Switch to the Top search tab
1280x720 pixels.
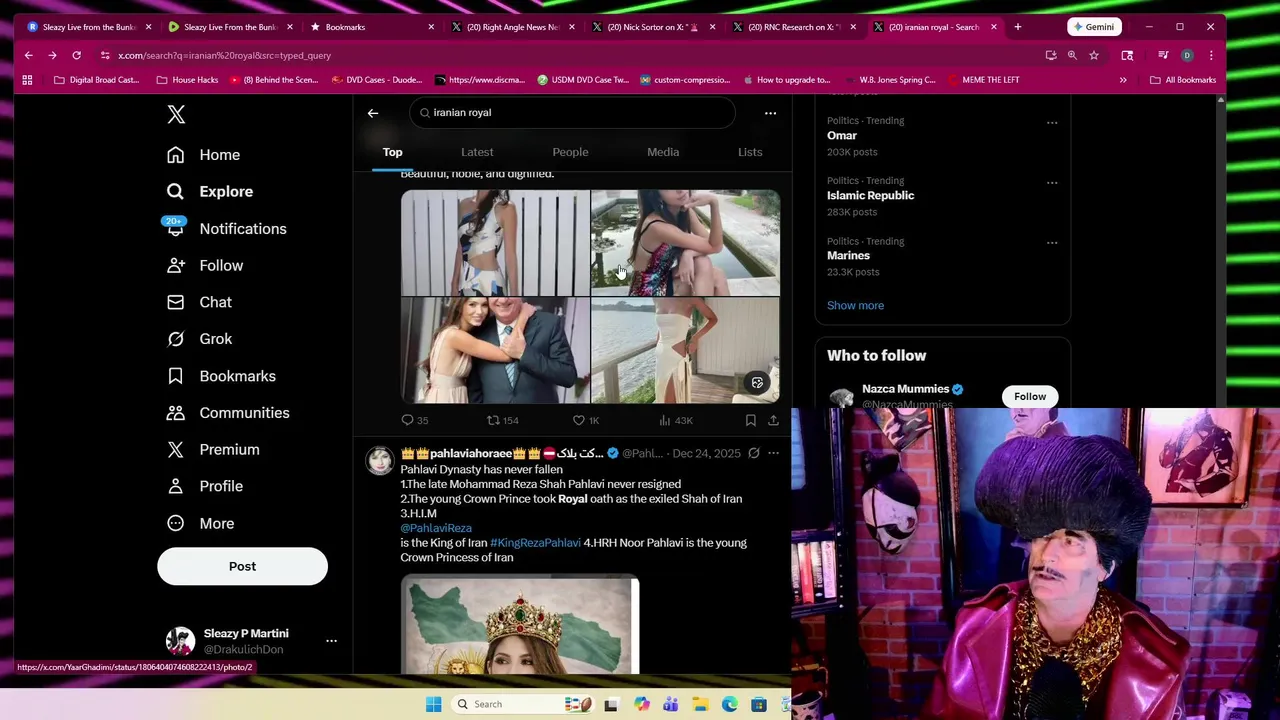coord(392,152)
